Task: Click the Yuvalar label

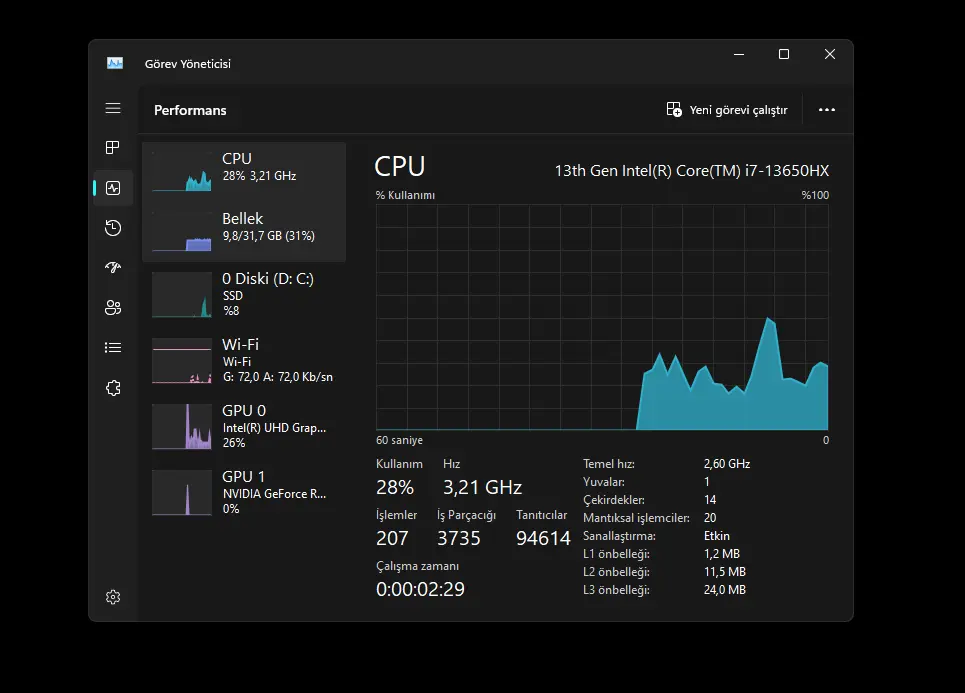Action: pos(604,482)
